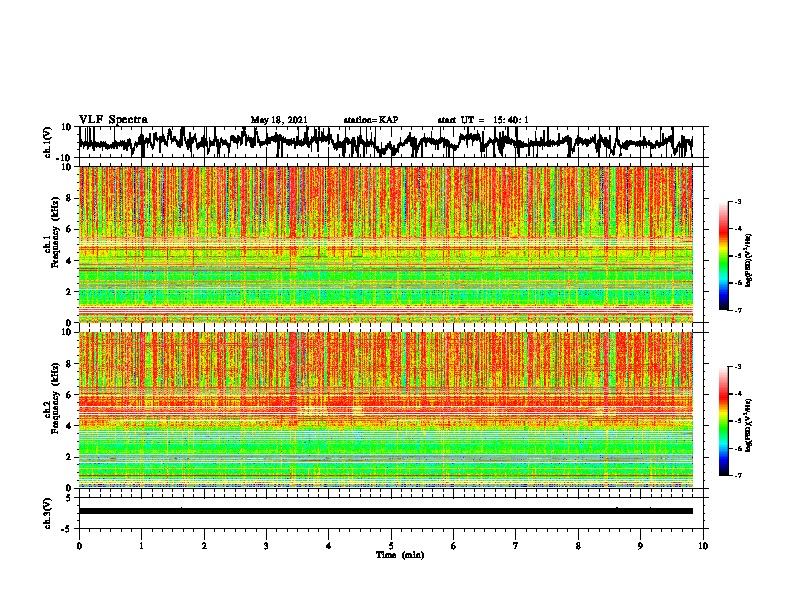Click time axis tick label "3"
The width and height of the screenshot is (792, 612).
(266, 546)
